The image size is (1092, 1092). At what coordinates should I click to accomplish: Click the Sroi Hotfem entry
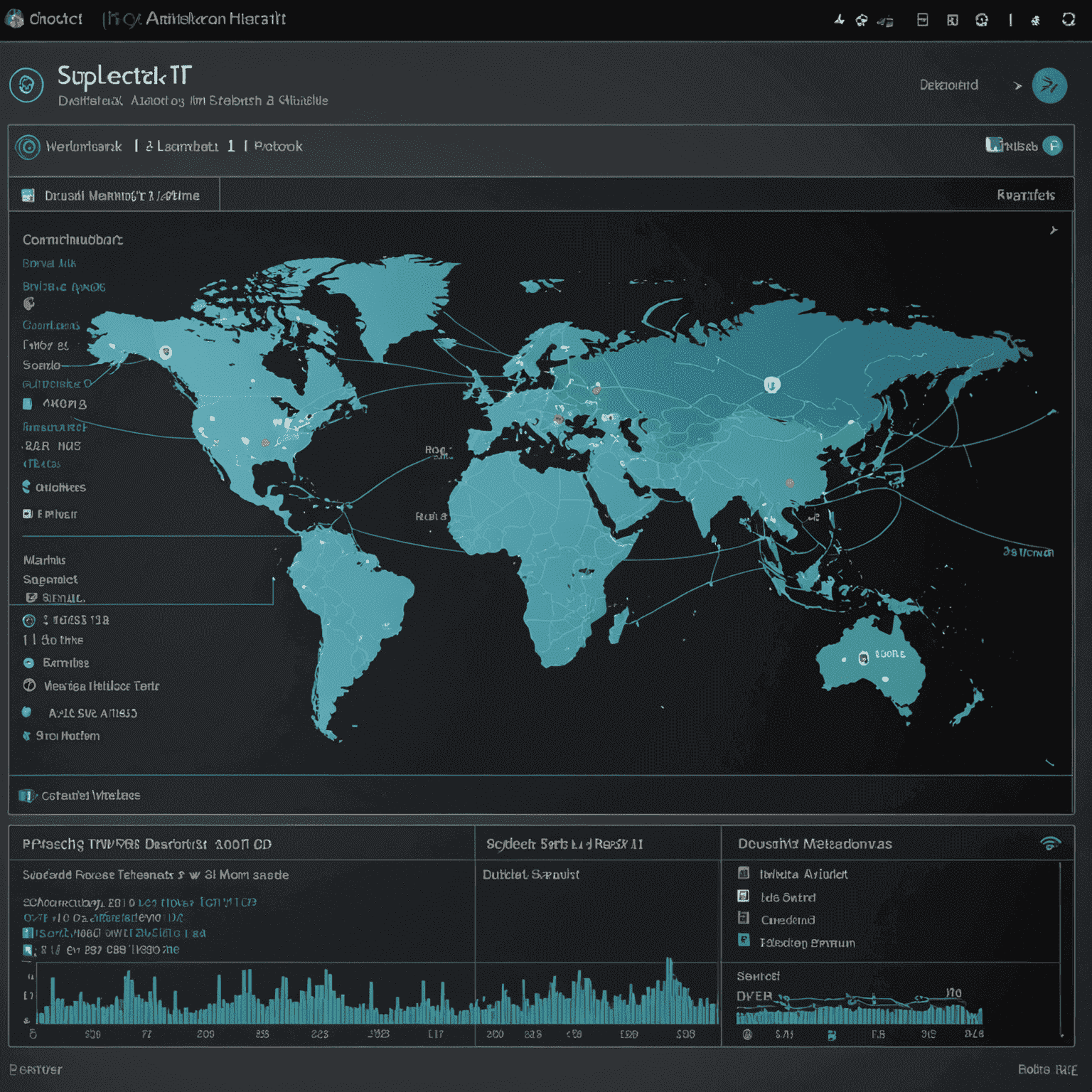click(x=68, y=736)
